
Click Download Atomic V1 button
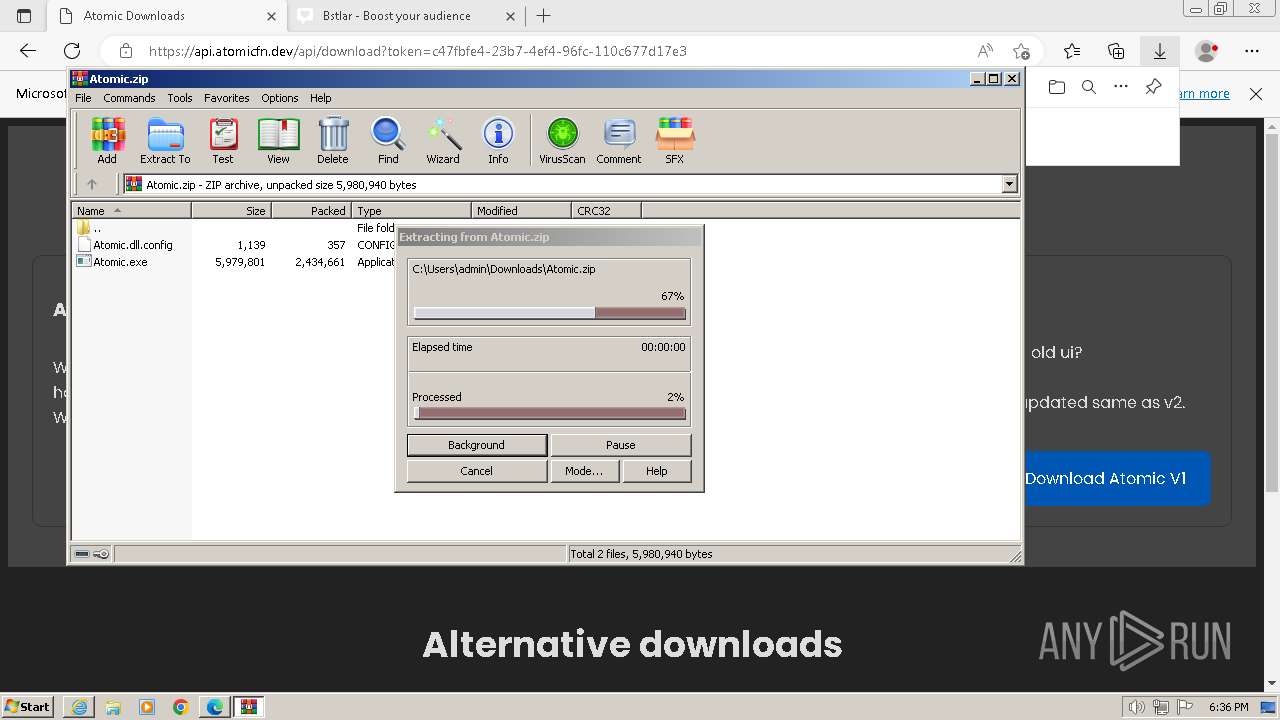tap(1105, 478)
